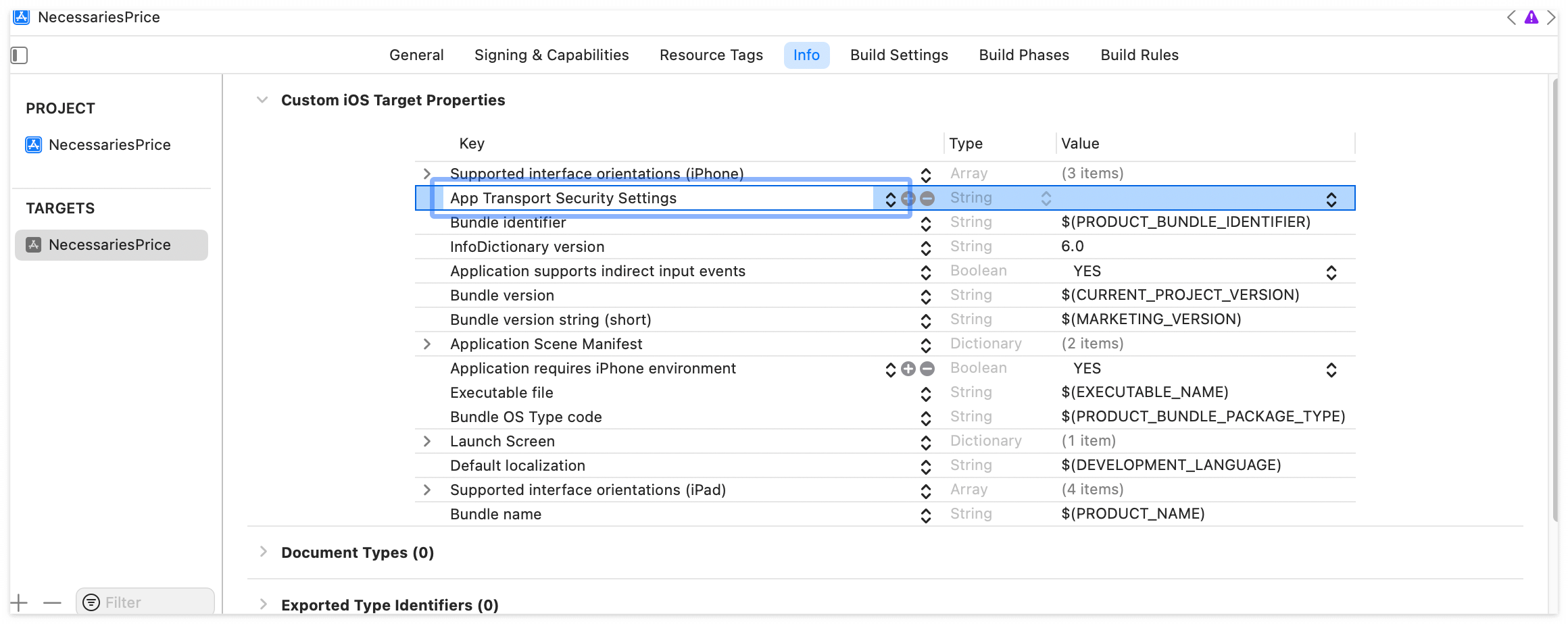The width and height of the screenshot is (1568, 624).
Task: Add a new target with plus button
Action: click(19, 602)
